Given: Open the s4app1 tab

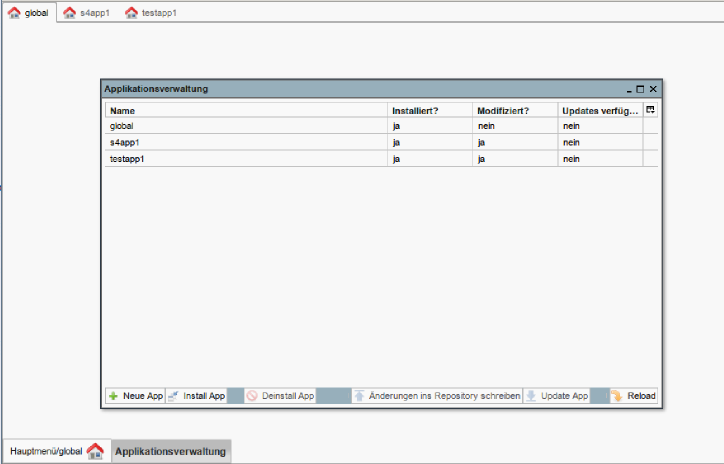Looking at the screenshot, I should click(87, 12).
